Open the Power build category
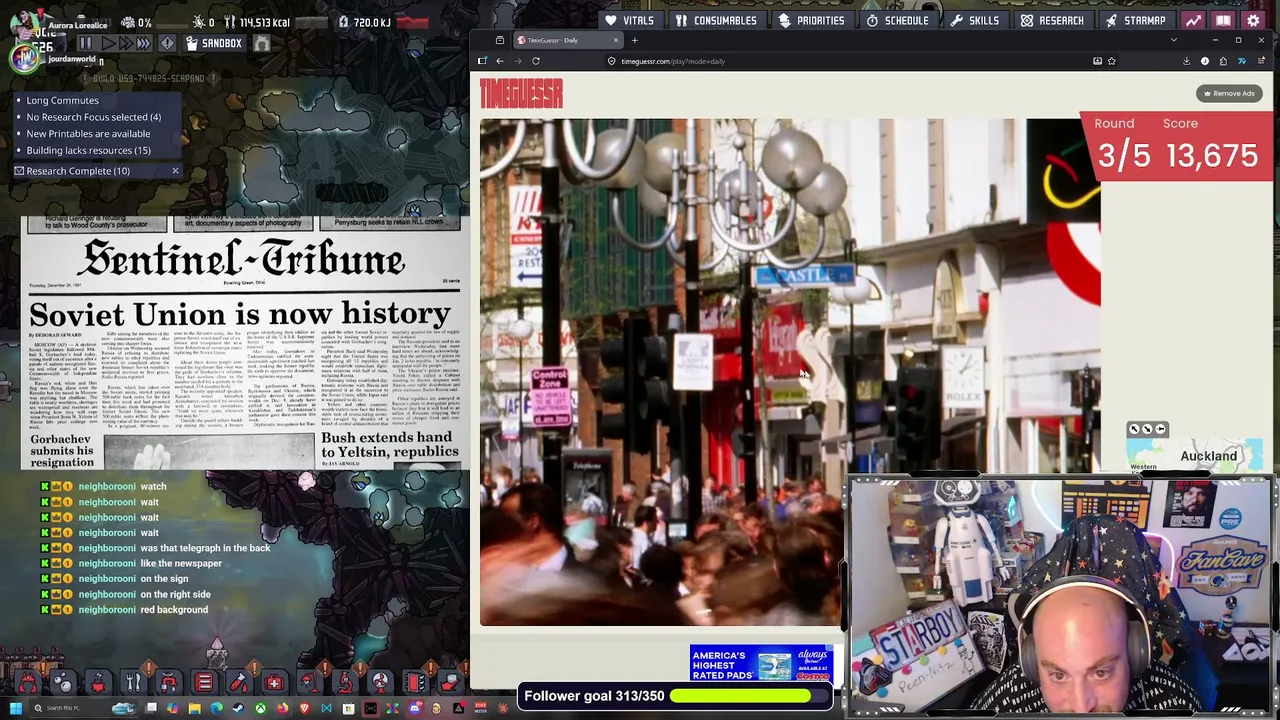 click(x=98, y=683)
